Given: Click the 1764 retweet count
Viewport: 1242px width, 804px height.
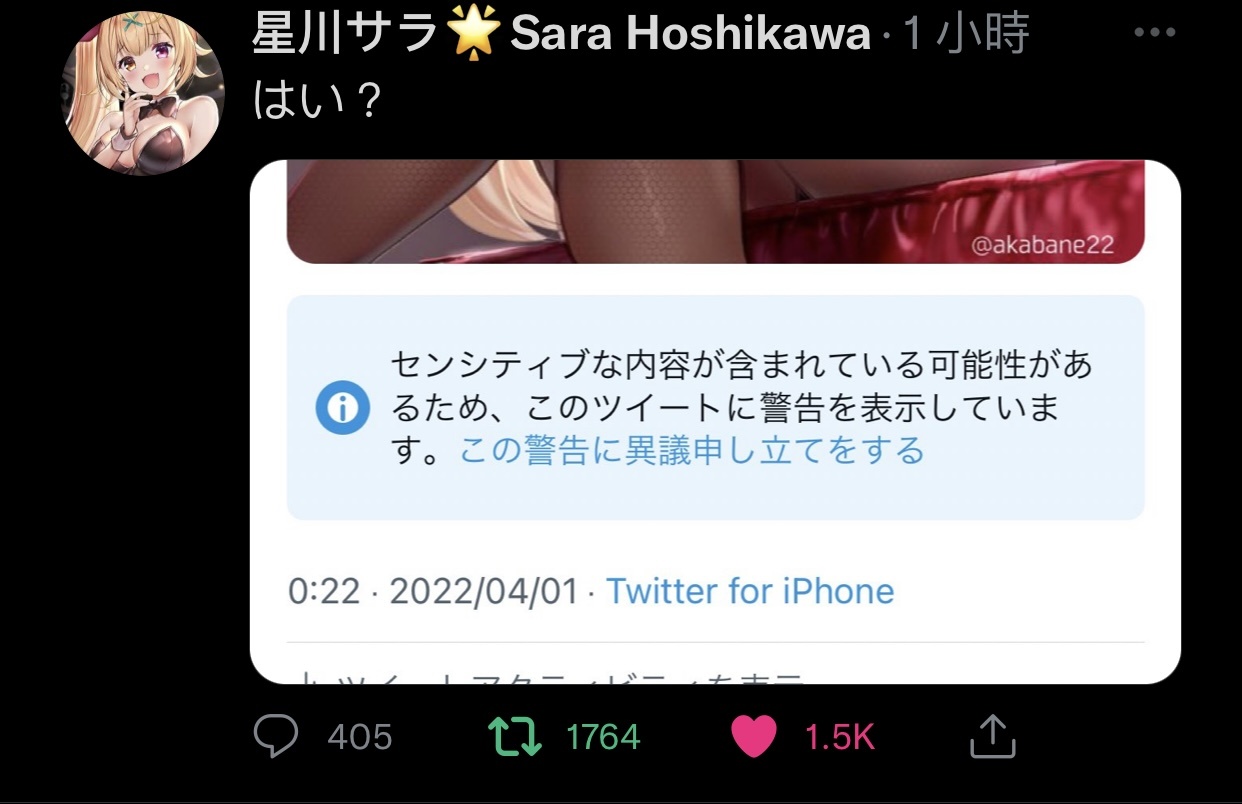Looking at the screenshot, I should tap(603, 738).
